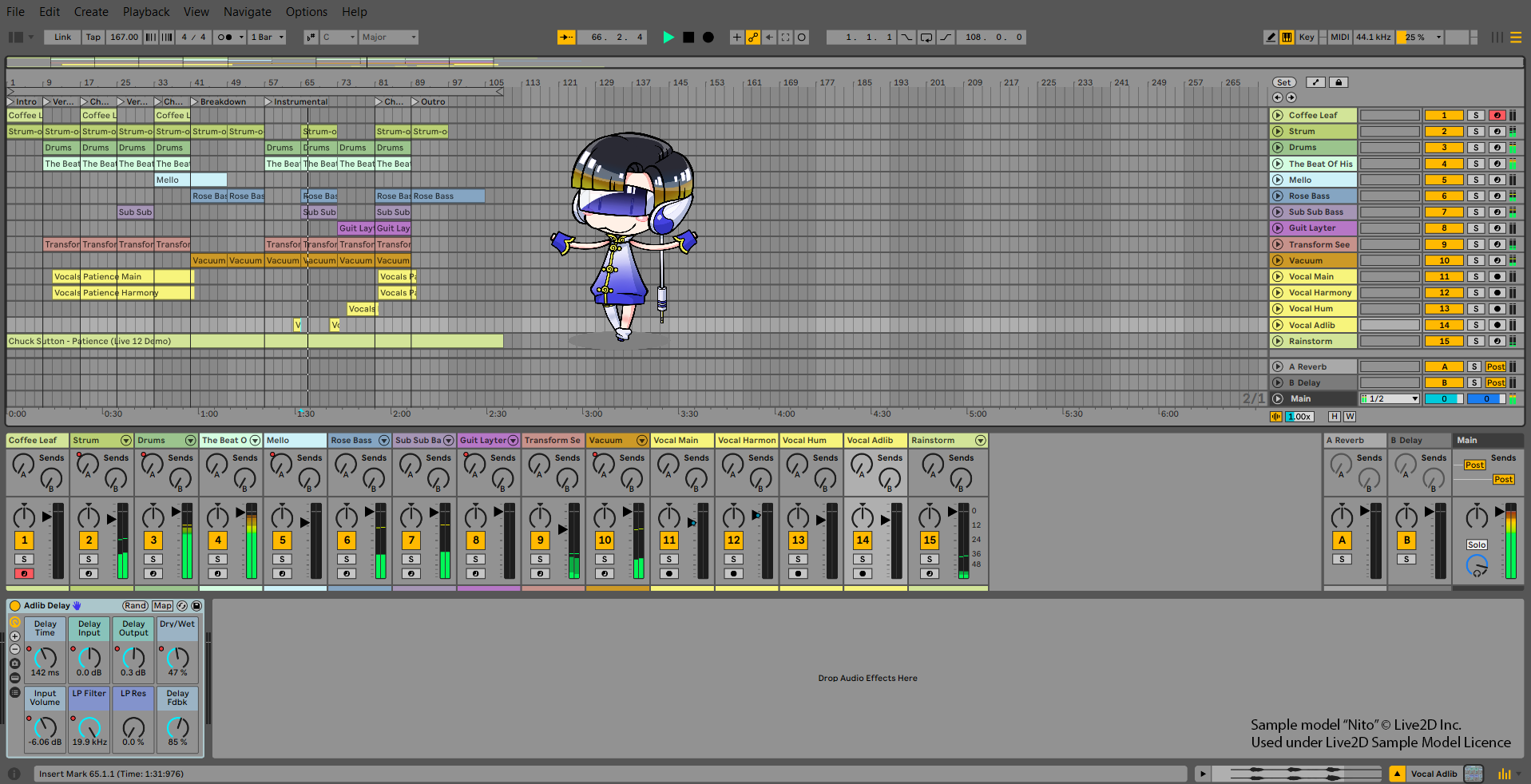Click the Adlib Delay hot-swap button
This screenshot has width=1531, height=784.
coord(182,606)
